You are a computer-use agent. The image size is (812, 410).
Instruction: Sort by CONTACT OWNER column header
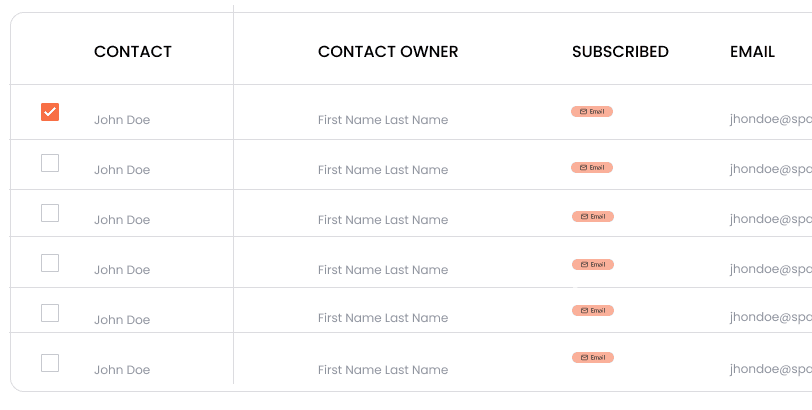pyautogui.click(x=388, y=52)
